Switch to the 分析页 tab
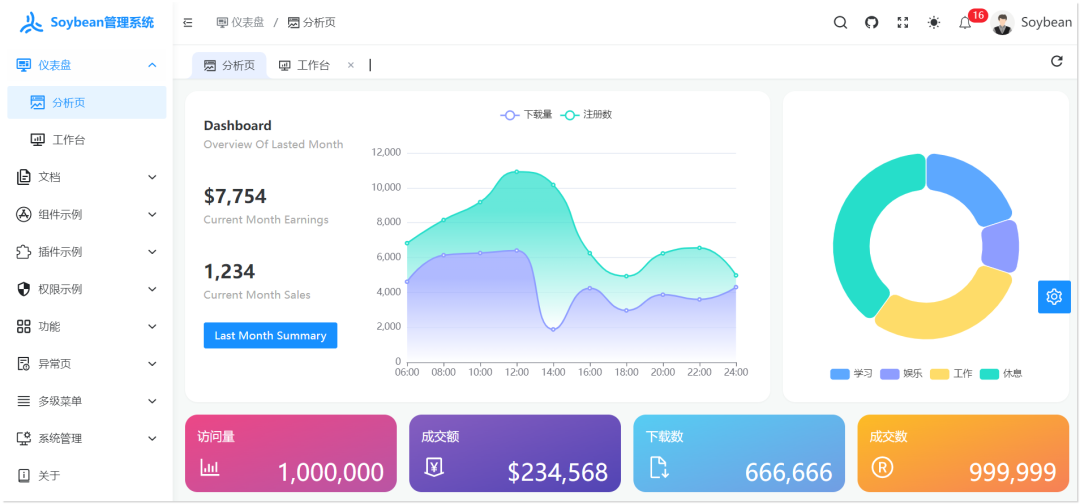Image resolution: width=1080 pixels, height=504 pixels. tap(229, 65)
